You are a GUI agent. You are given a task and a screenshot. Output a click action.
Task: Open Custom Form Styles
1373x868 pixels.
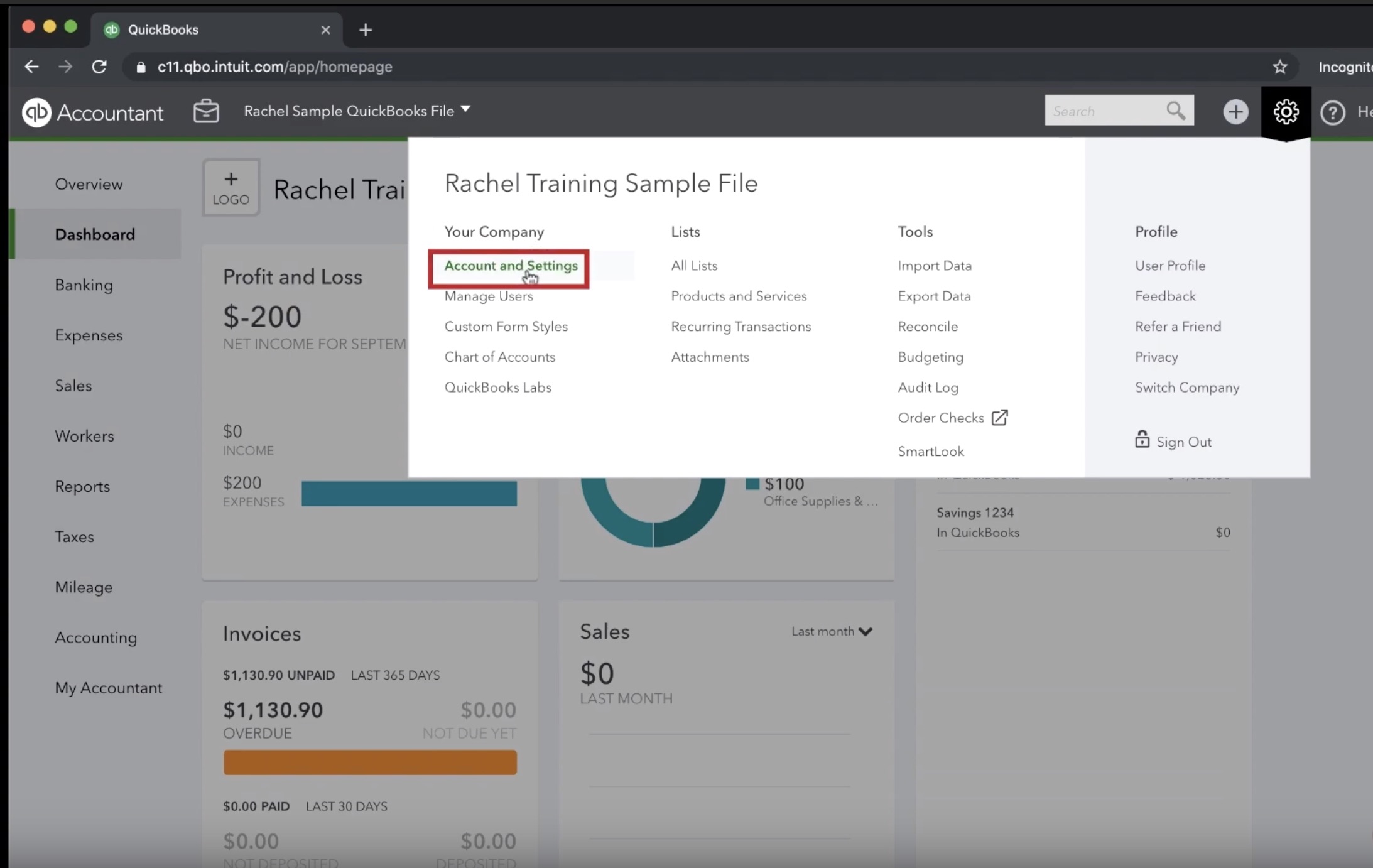[506, 327]
